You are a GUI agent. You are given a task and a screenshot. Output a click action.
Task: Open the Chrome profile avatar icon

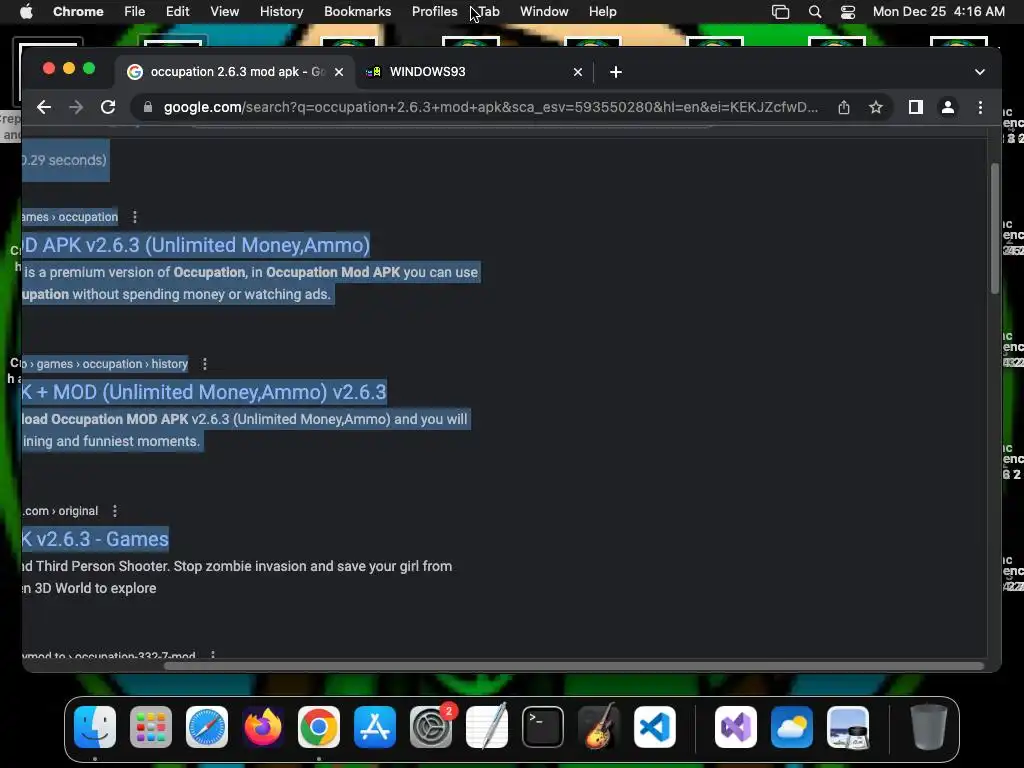point(948,107)
